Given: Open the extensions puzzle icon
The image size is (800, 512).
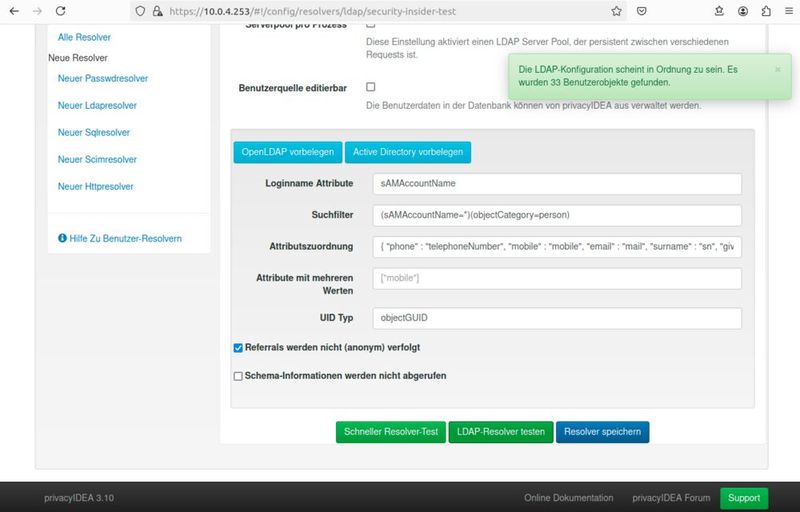Looking at the screenshot, I should pyautogui.click(x=766, y=11).
